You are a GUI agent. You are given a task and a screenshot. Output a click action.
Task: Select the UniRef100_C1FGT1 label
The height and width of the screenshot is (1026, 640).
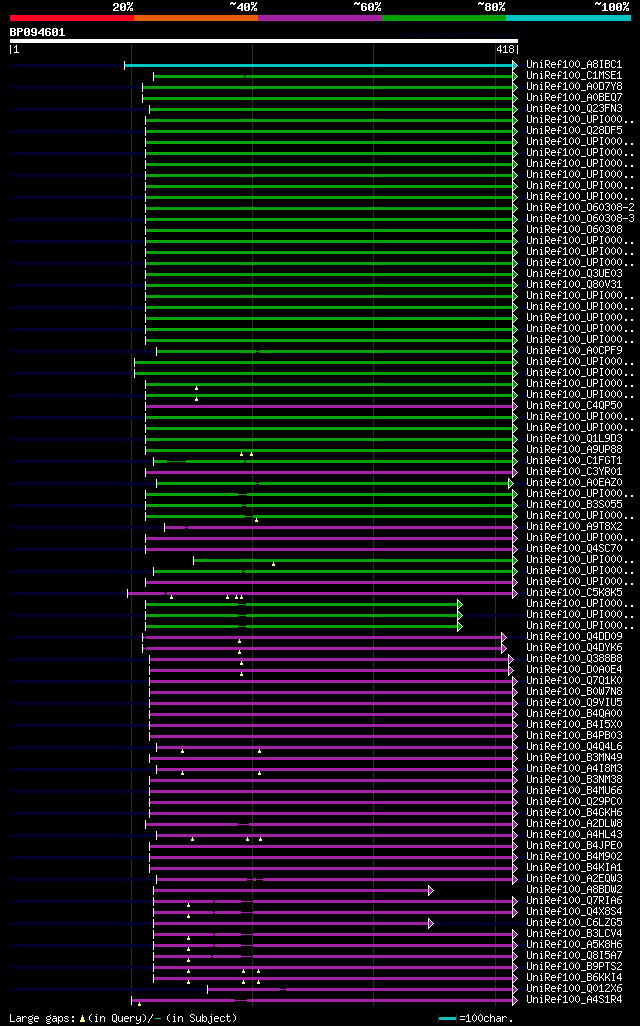[574, 461]
